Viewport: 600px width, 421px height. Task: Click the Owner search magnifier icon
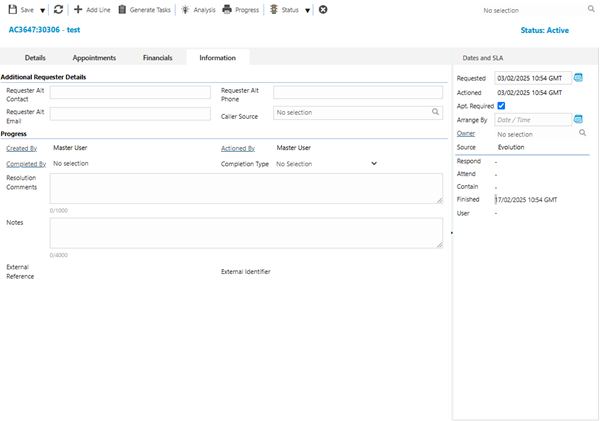coord(582,133)
